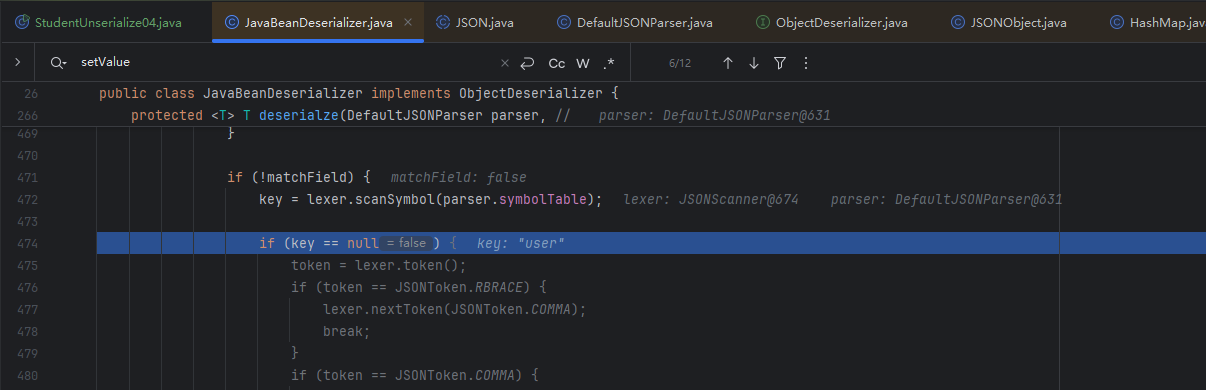The width and height of the screenshot is (1206, 390).
Task: Click the 'matchField: false' inline hint
Action: tap(458, 177)
